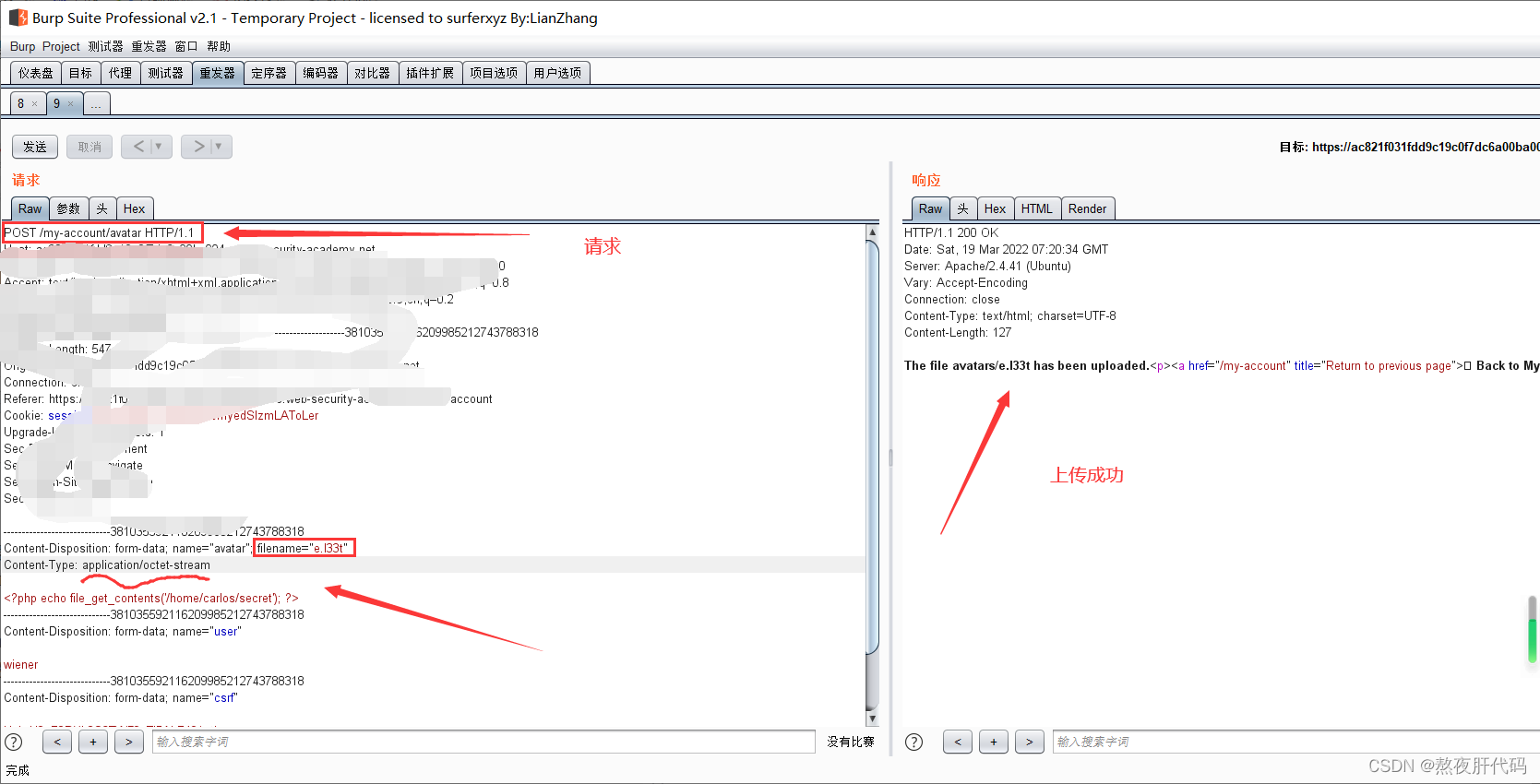Click the request pane scrollbar thumb
Image resolution: width=1540 pixels, height=784 pixels.
coord(873,445)
